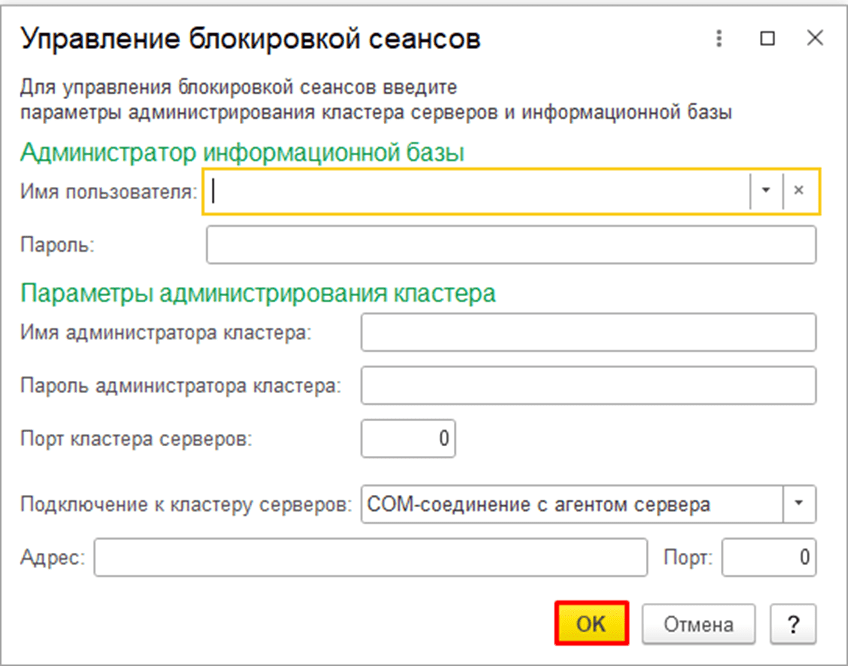This screenshot has height=666, width=848.
Task: Maximize the session lock management dialog
Action: coord(767,39)
